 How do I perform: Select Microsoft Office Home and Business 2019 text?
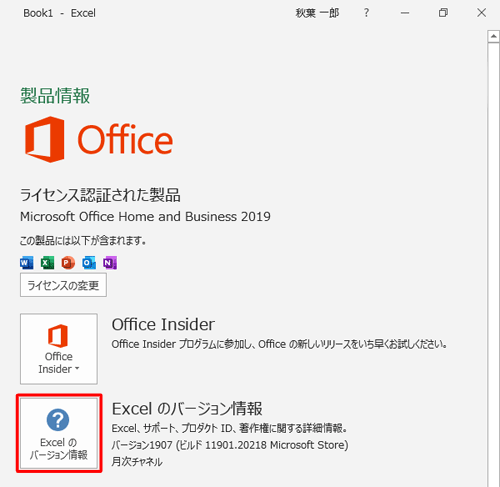[x=145, y=217]
